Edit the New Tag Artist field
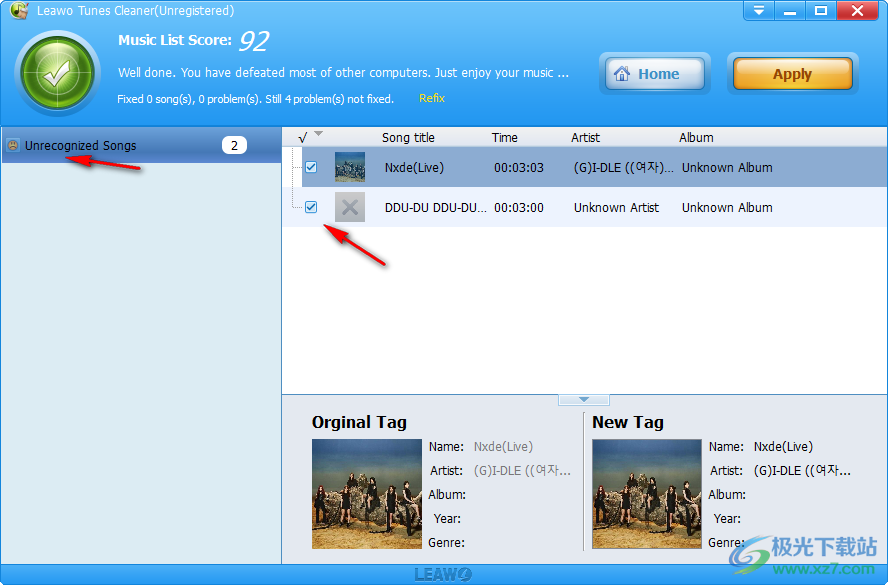Screen dimensions: 888x585 [x=802, y=471]
